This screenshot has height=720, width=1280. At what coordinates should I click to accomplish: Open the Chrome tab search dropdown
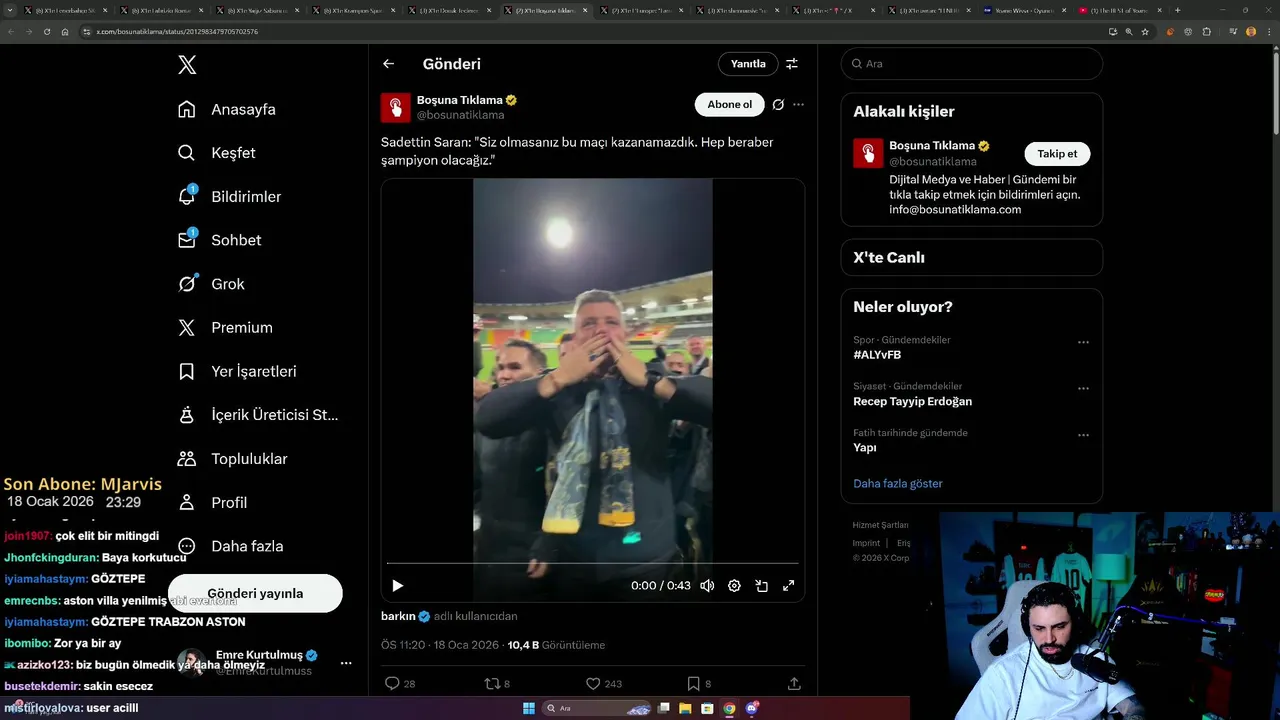11,10
